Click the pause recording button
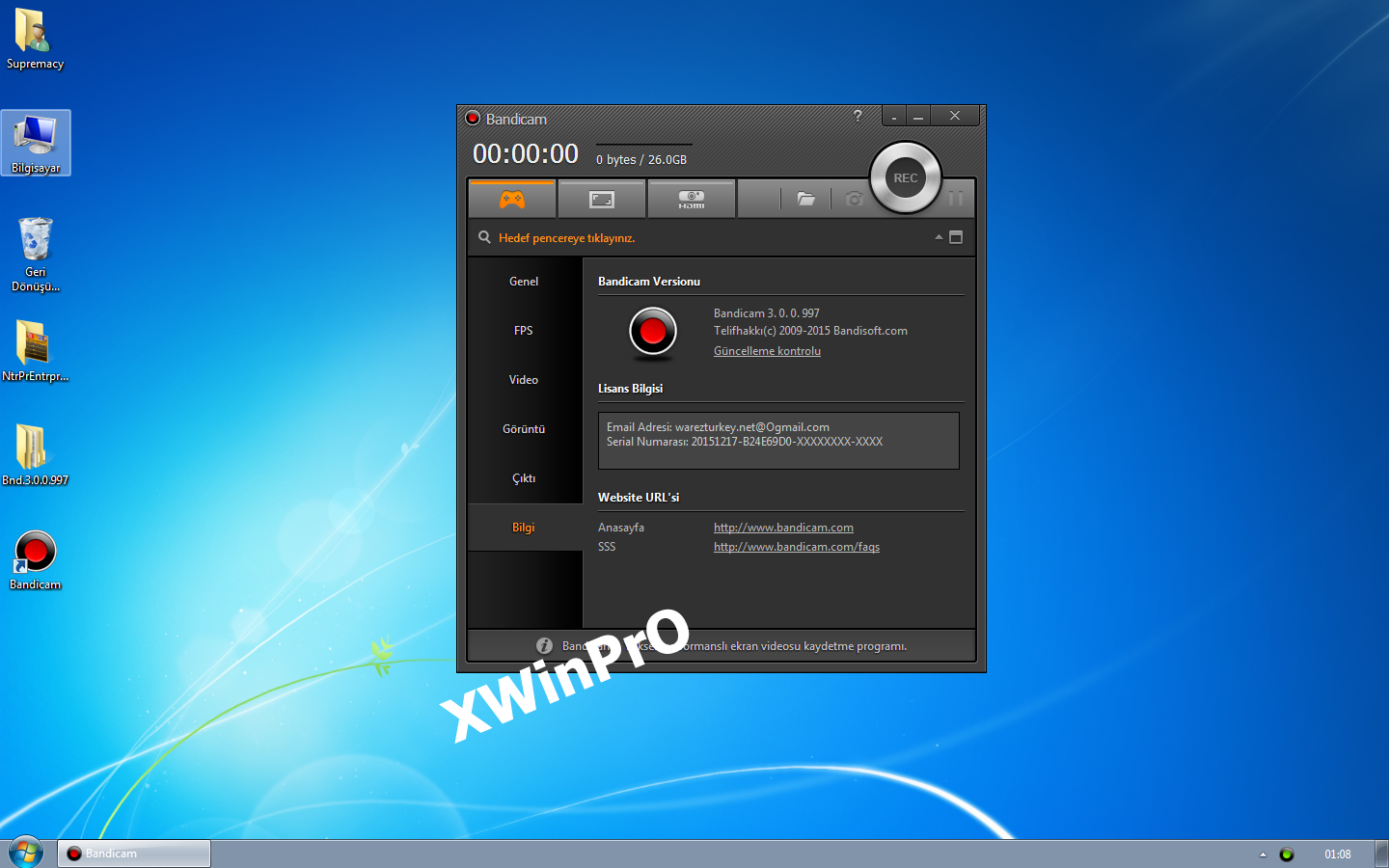1389x868 pixels. tap(956, 199)
